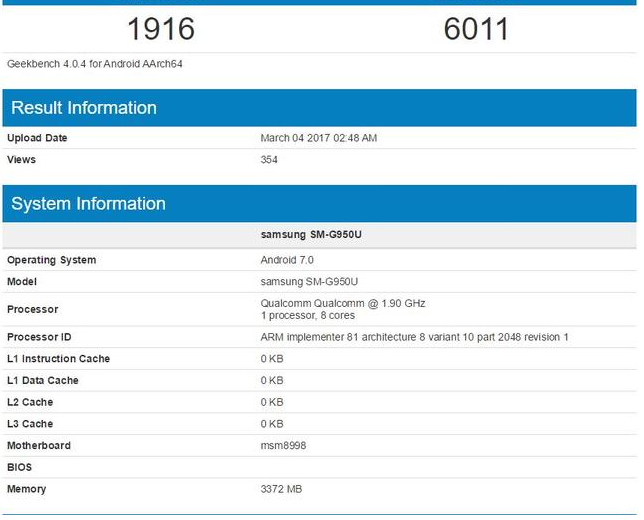Image resolution: width=644 pixels, height=520 pixels.
Task: Click the System Information header
Action: click(320, 204)
